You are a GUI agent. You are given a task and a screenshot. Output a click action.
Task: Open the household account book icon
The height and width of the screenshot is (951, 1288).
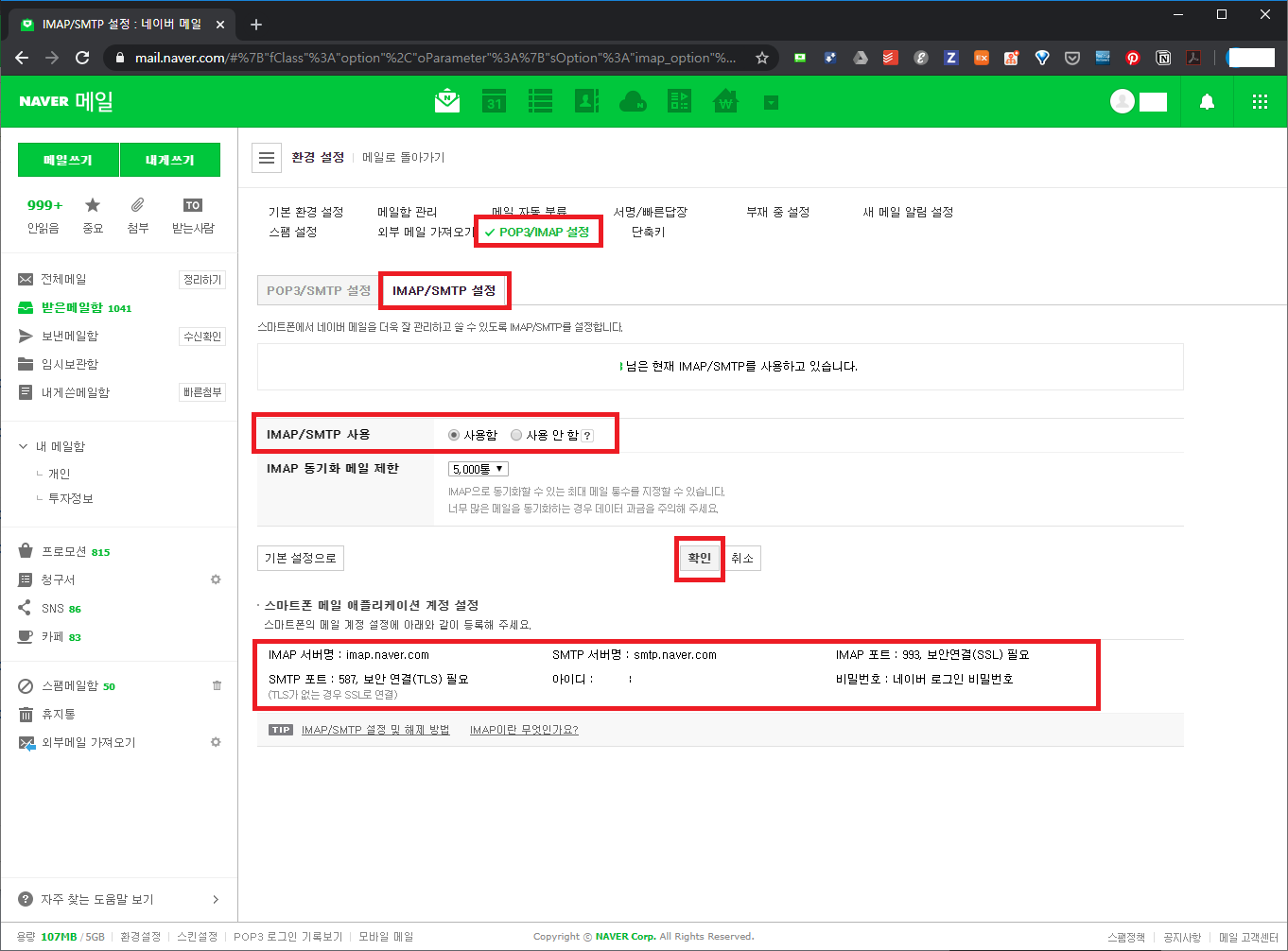(x=725, y=101)
